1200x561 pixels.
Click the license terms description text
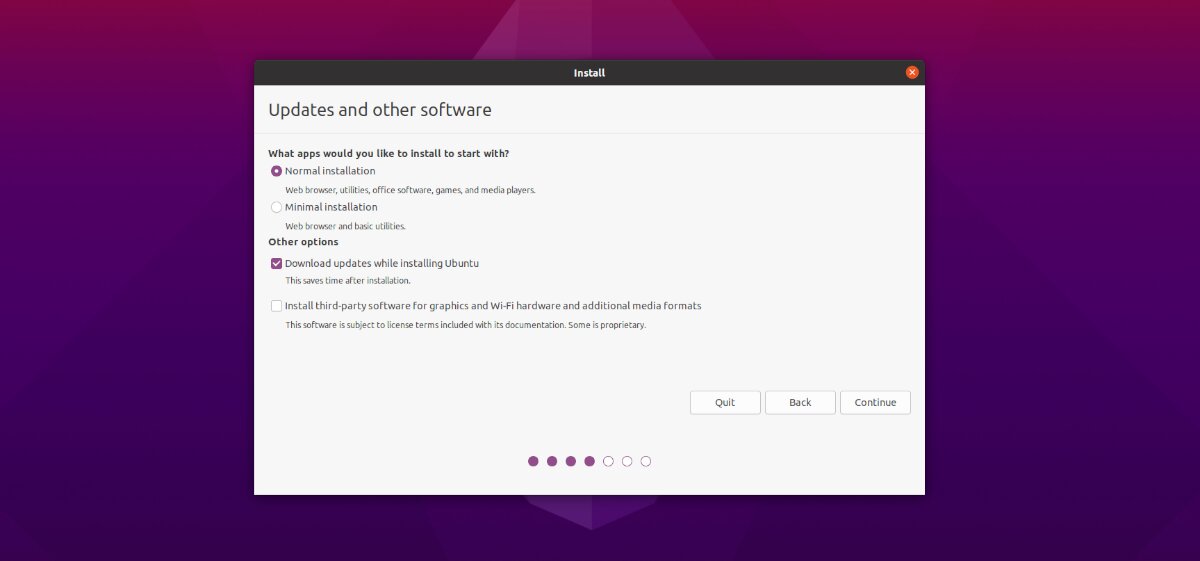465,325
